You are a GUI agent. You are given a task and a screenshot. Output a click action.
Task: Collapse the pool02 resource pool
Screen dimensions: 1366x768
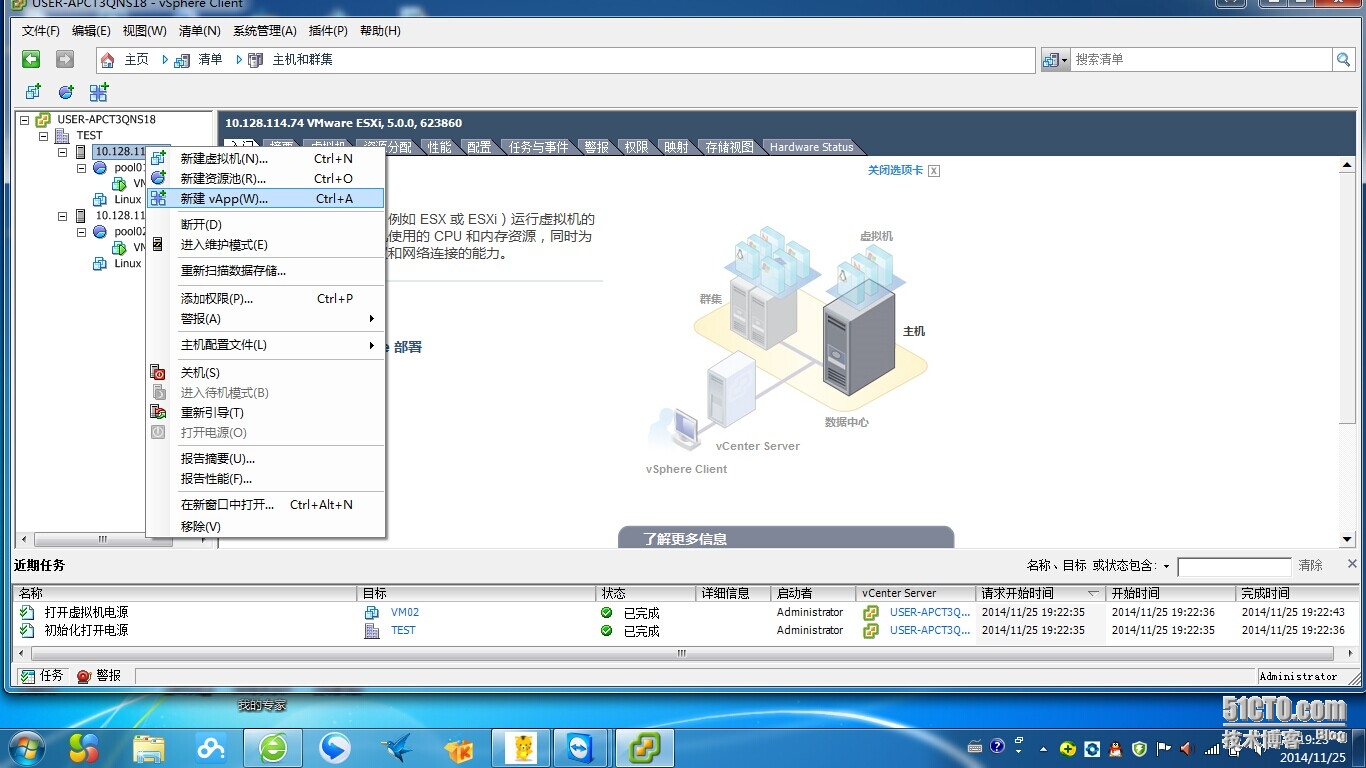tap(82, 231)
